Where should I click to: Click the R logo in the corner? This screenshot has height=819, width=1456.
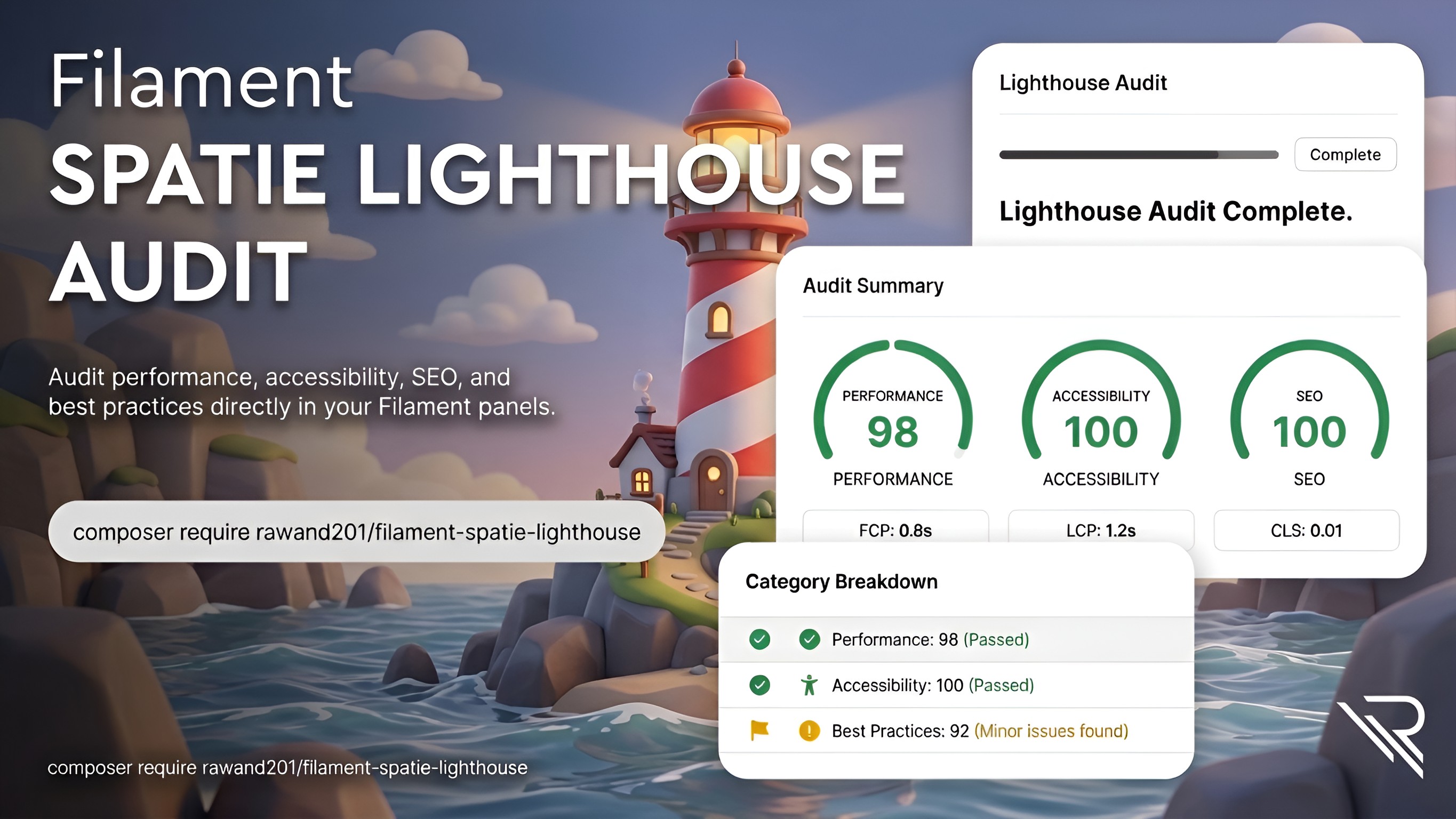(x=1381, y=736)
